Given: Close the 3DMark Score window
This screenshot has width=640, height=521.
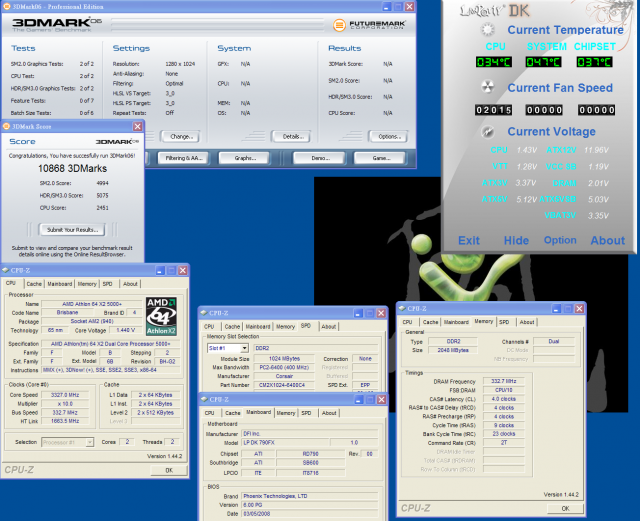Looking at the screenshot, I should [x=138, y=127].
